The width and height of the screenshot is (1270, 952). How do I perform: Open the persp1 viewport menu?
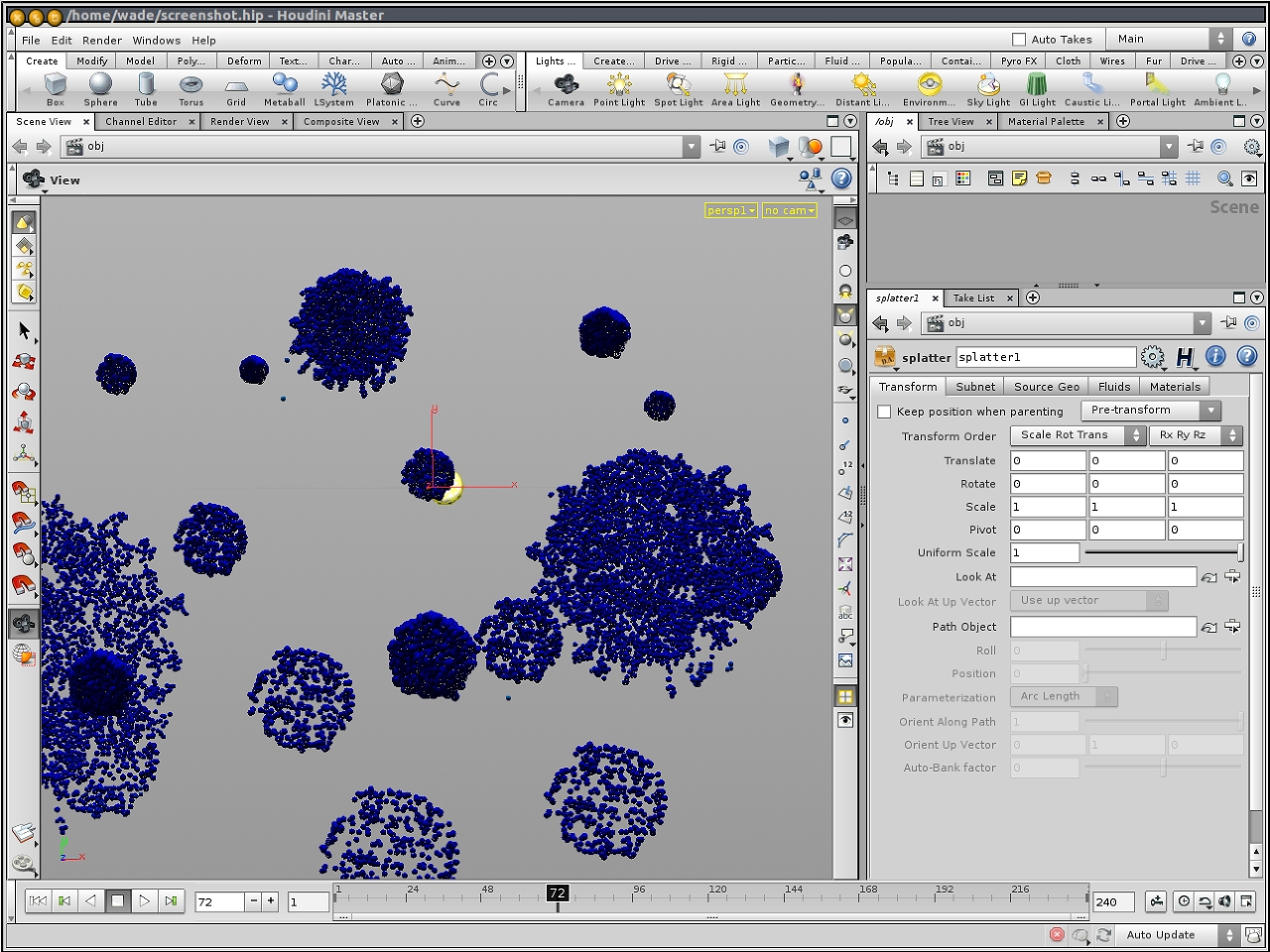[x=730, y=210]
